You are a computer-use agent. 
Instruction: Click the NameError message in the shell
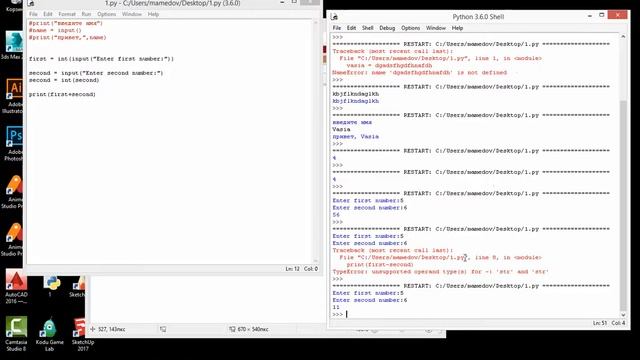click(x=420, y=72)
